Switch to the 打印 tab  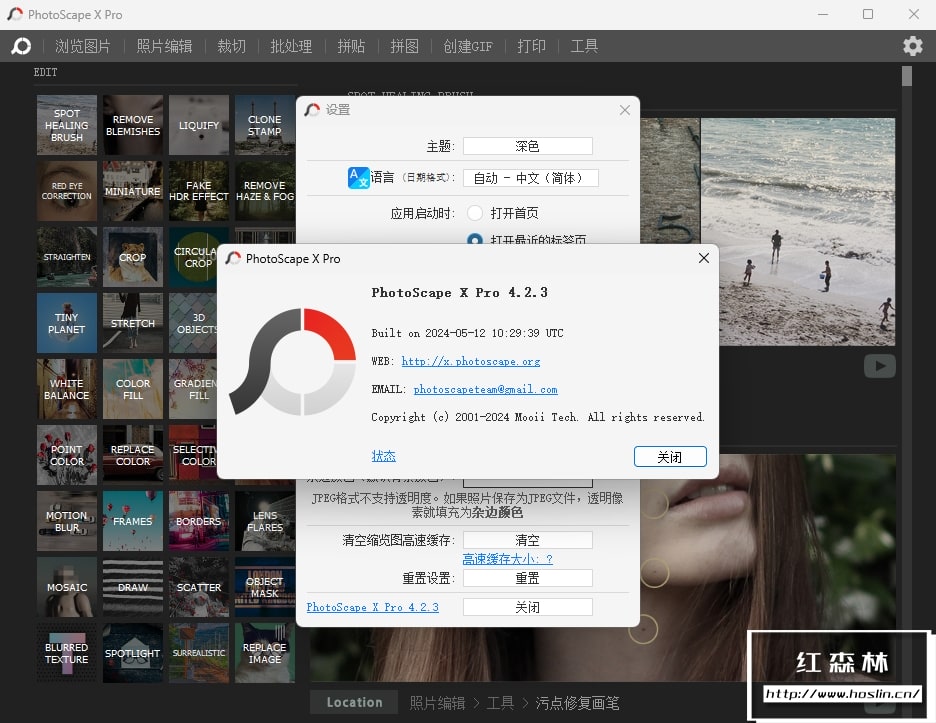[531, 46]
